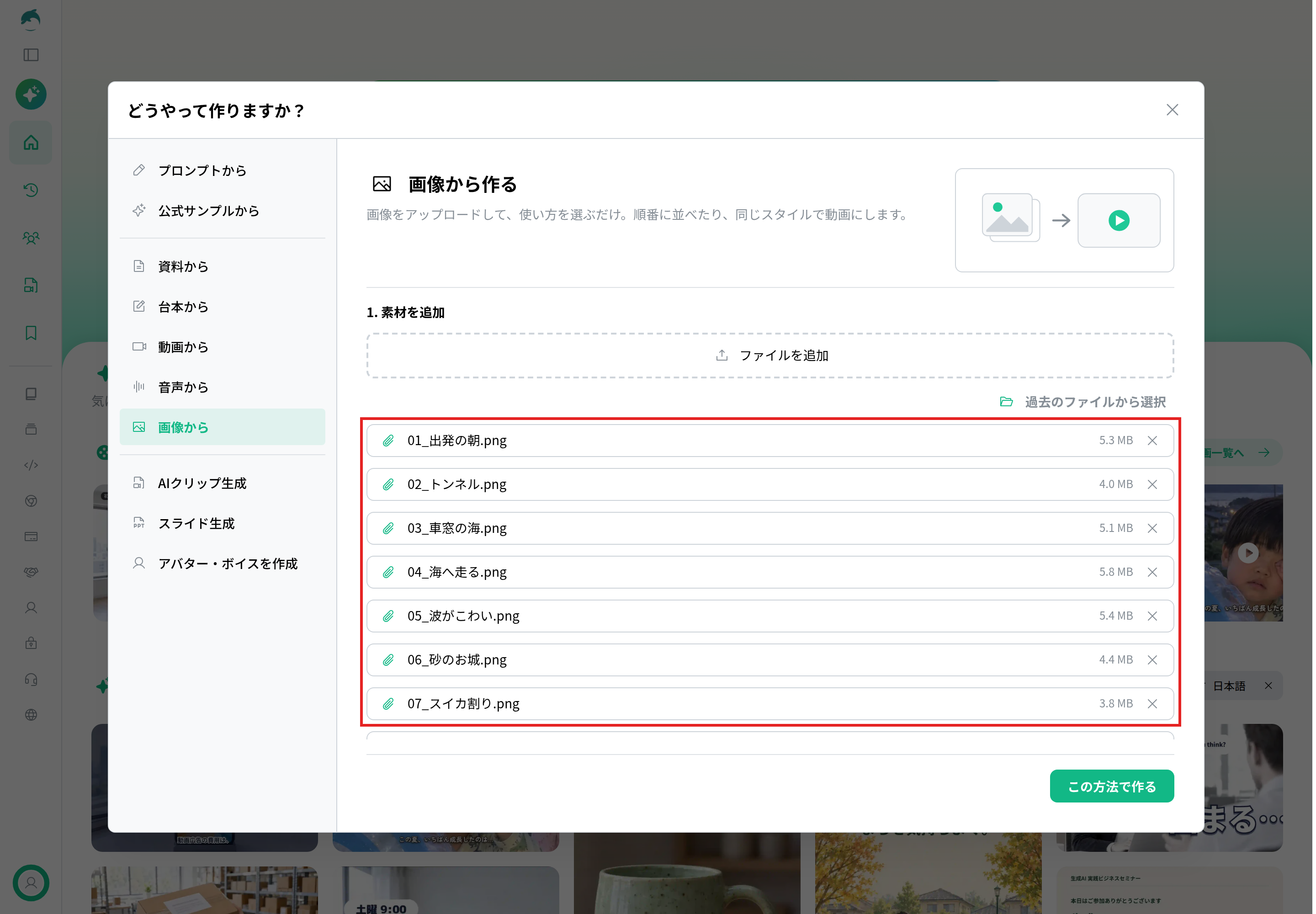1316x914 pixels.
Task: Open AIクリップ生成 option
Action: (222, 484)
